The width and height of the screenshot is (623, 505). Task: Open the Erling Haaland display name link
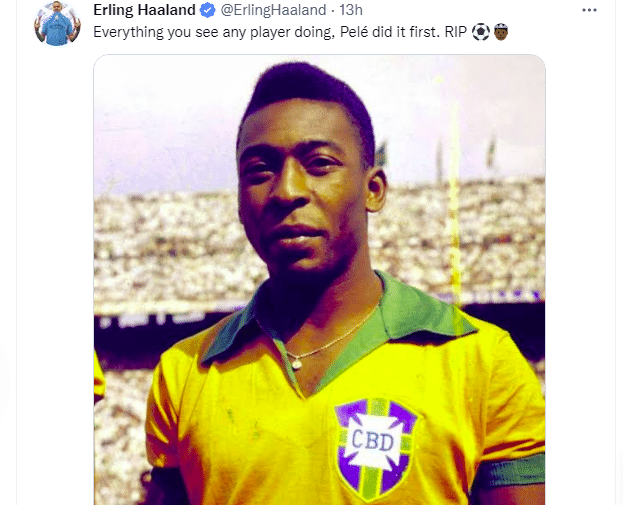coord(144,10)
